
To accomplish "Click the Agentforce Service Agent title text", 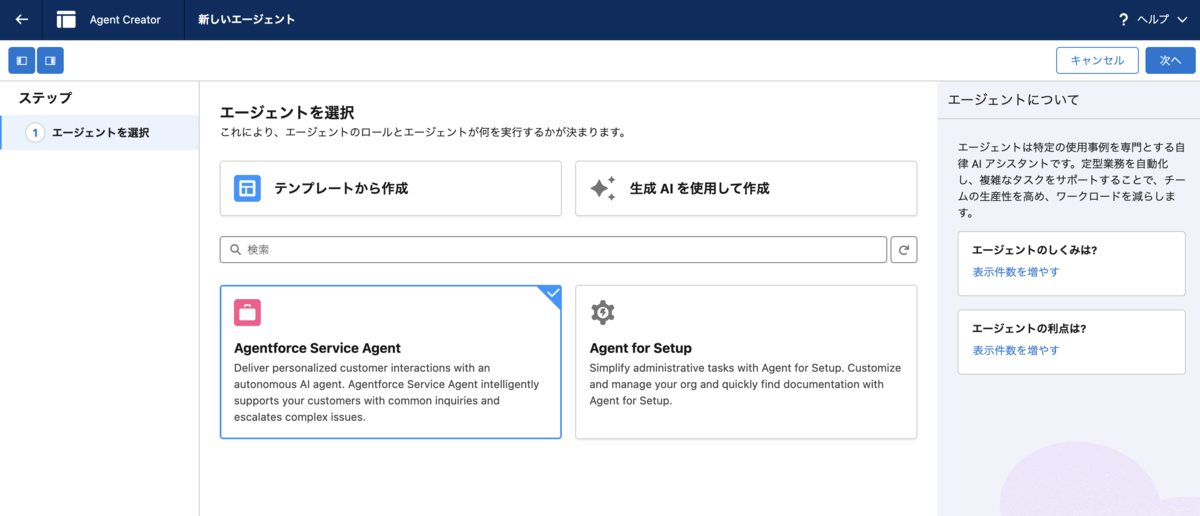I will (317, 348).
